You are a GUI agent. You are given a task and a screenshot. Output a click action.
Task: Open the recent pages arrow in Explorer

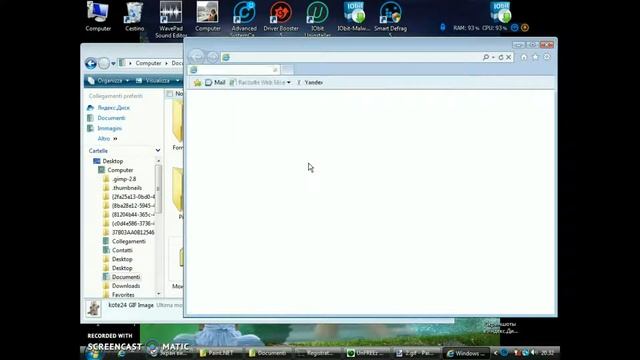pyautogui.click(x=113, y=64)
